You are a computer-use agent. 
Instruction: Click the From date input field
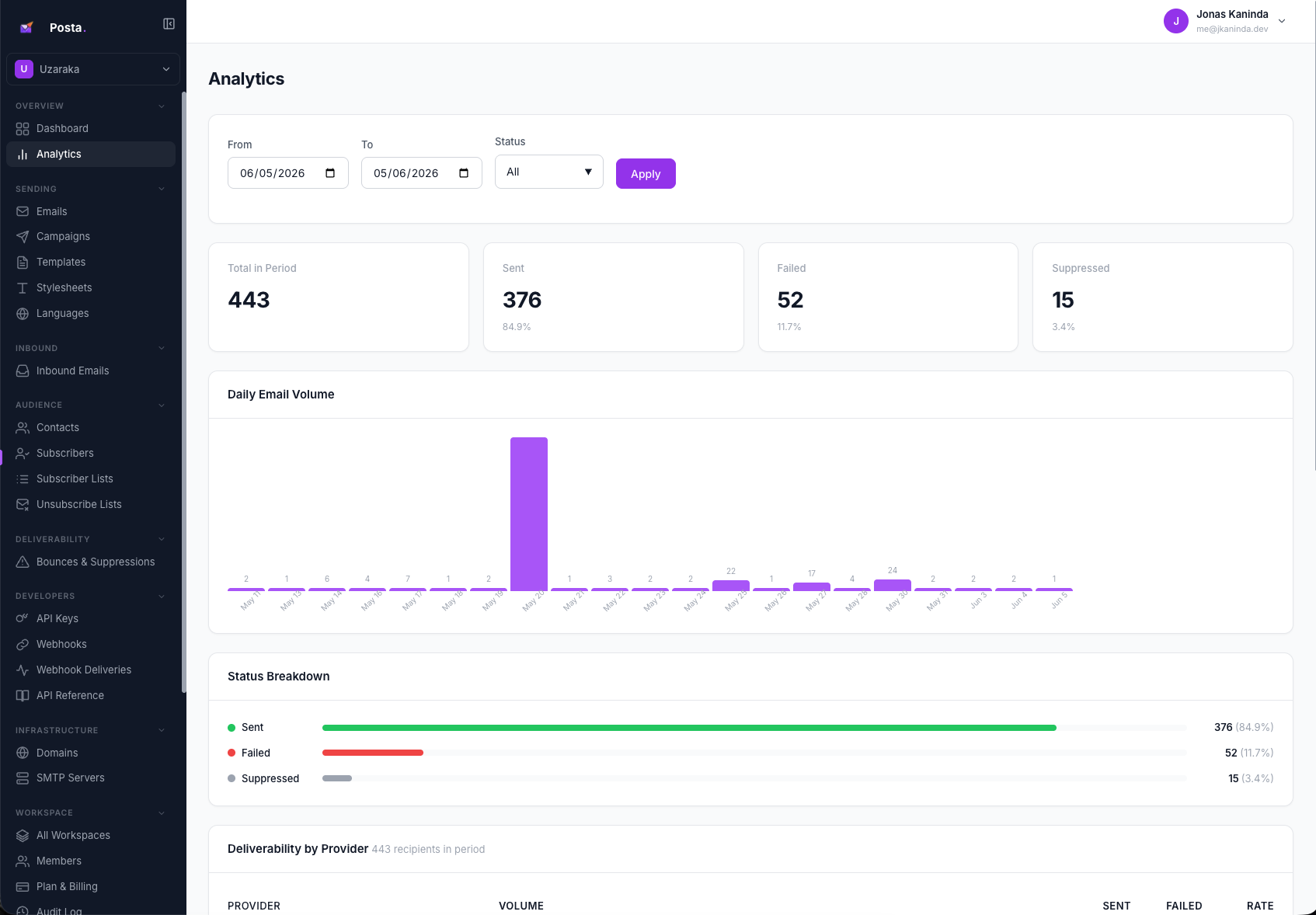[x=288, y=173]
